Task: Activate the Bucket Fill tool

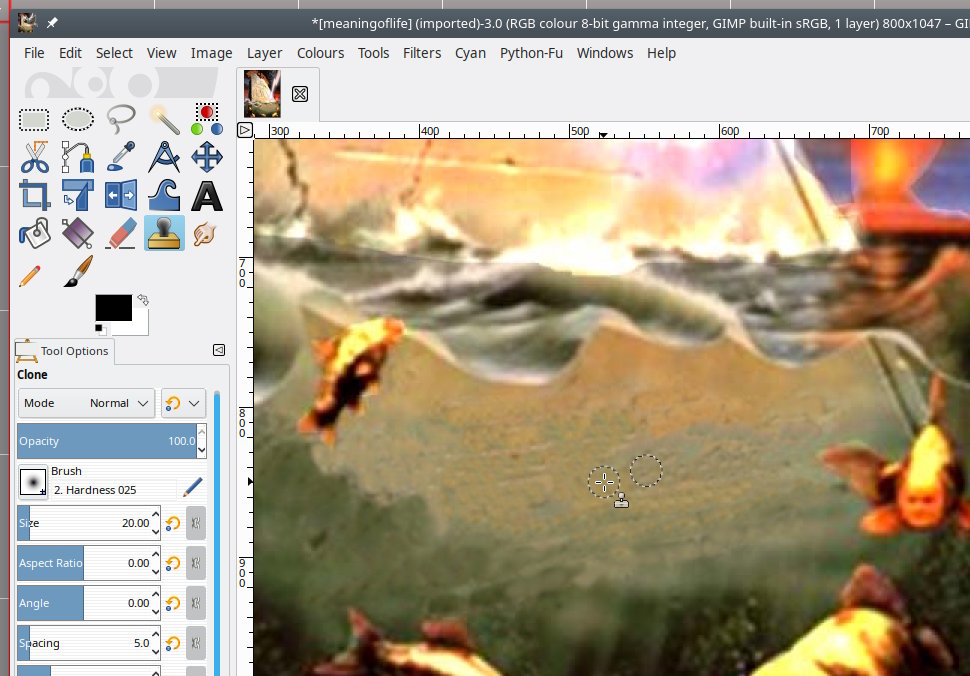Action: point(35,233)
